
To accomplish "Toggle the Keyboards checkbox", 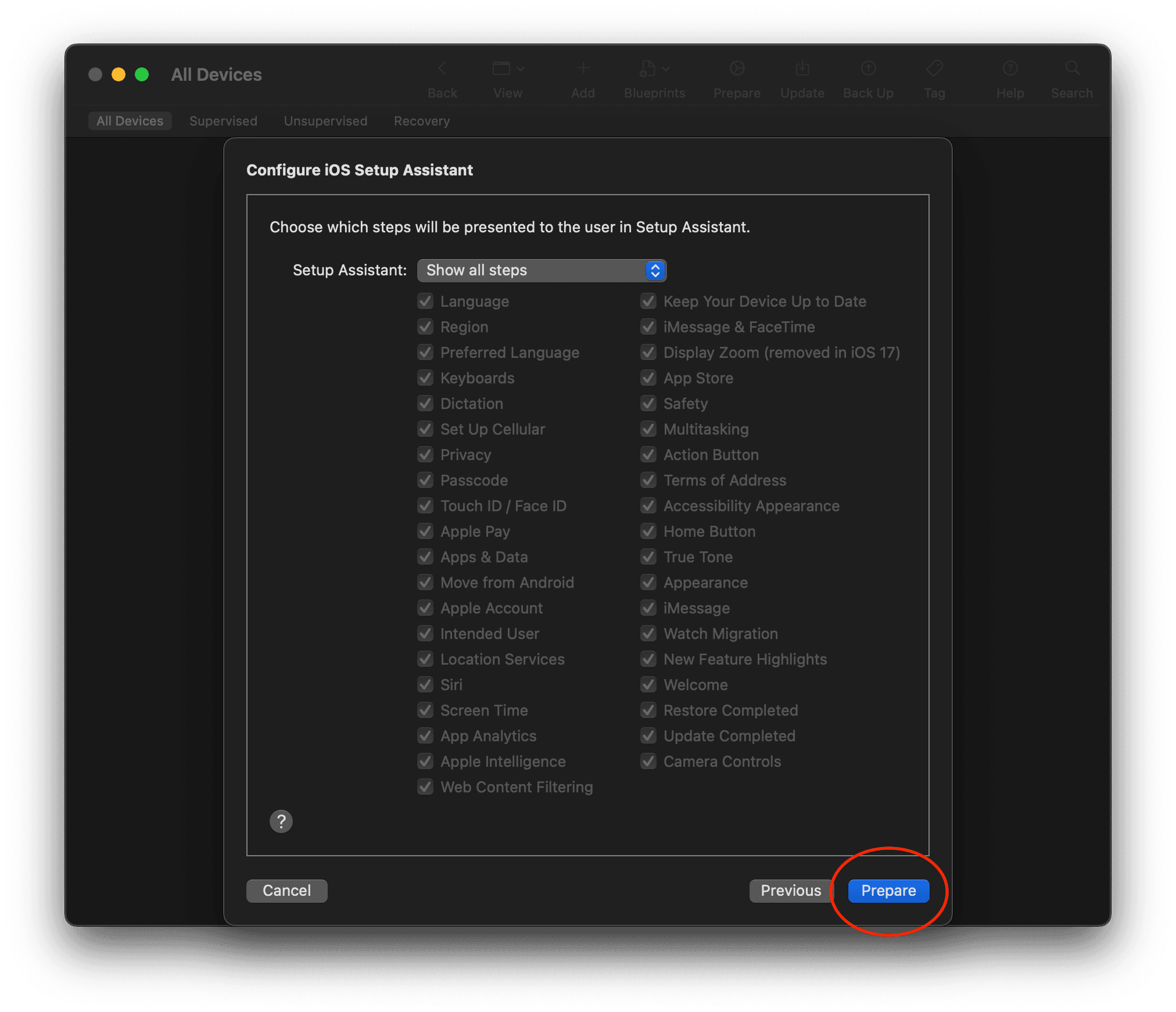I will point(425,378).
